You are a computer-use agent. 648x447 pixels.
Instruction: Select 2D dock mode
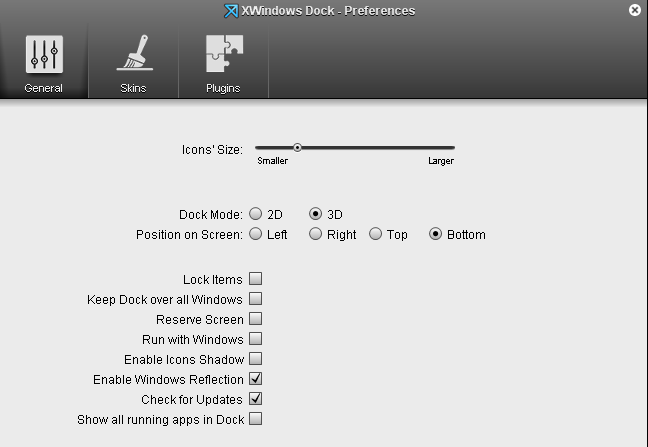pos(256,214)
